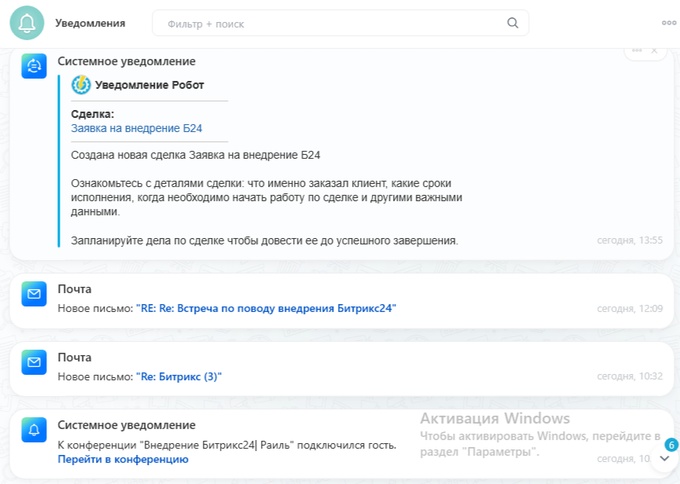Click bell icon of conference system notification
680x484 pixels.
tap(34, 430)
